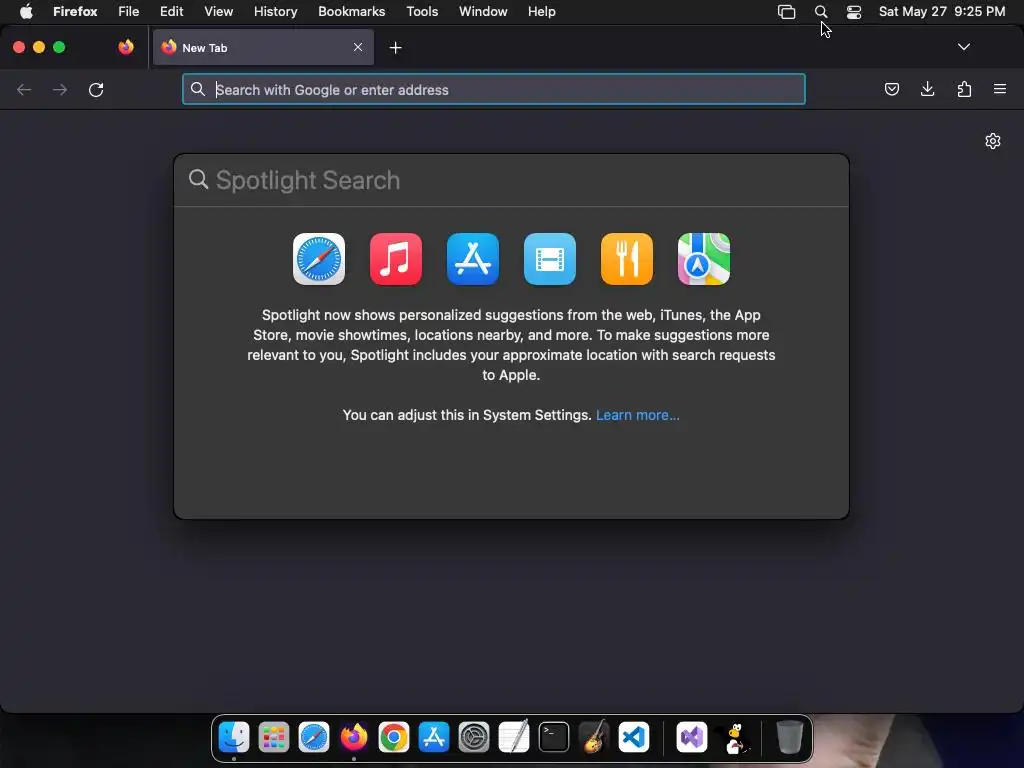Open Launchpad from the Dock
Image resolution: width=1024 pixels, height=768 pixels.
point(274,737)
